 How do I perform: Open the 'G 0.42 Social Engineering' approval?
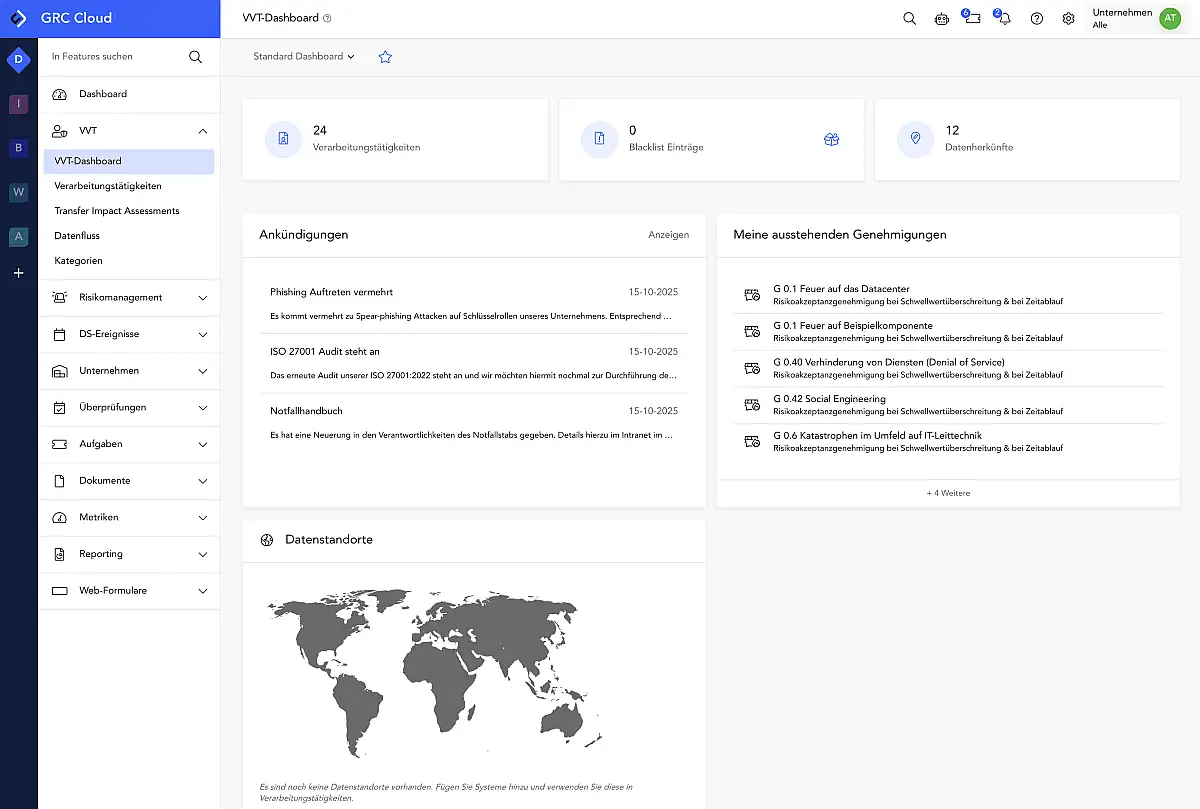829,399
